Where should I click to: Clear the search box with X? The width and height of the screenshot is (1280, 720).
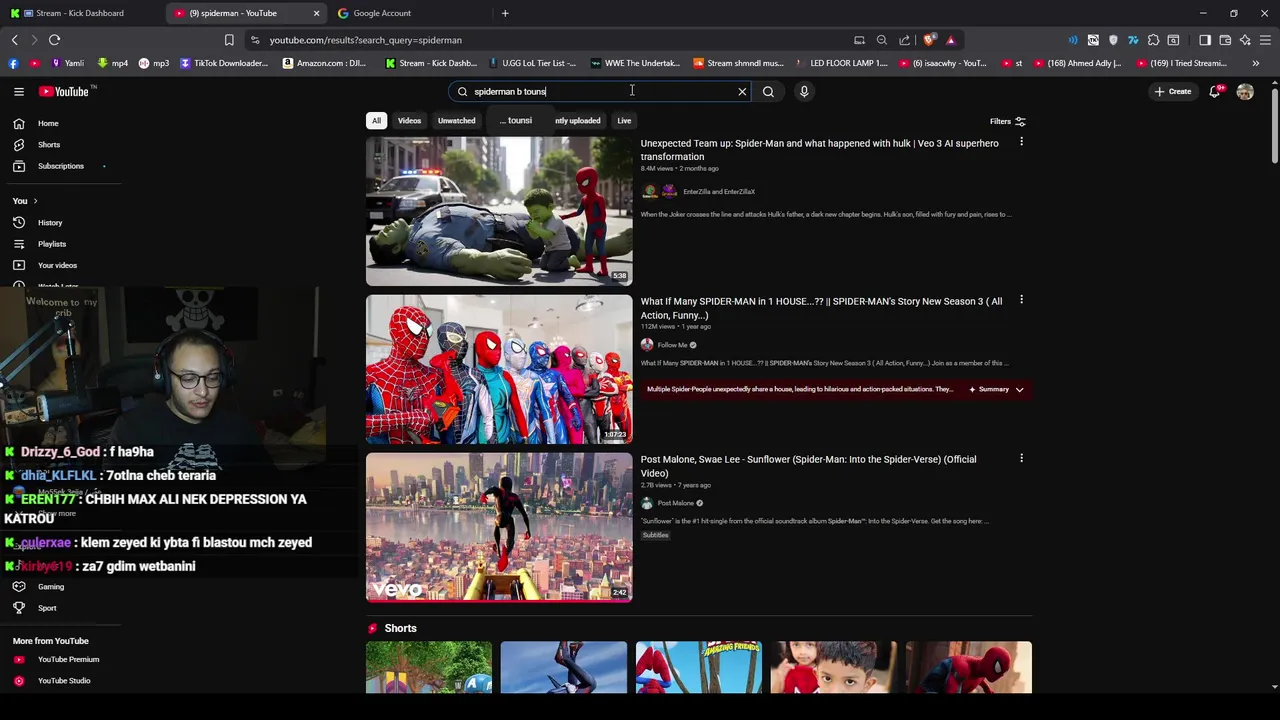coord(742,91)
